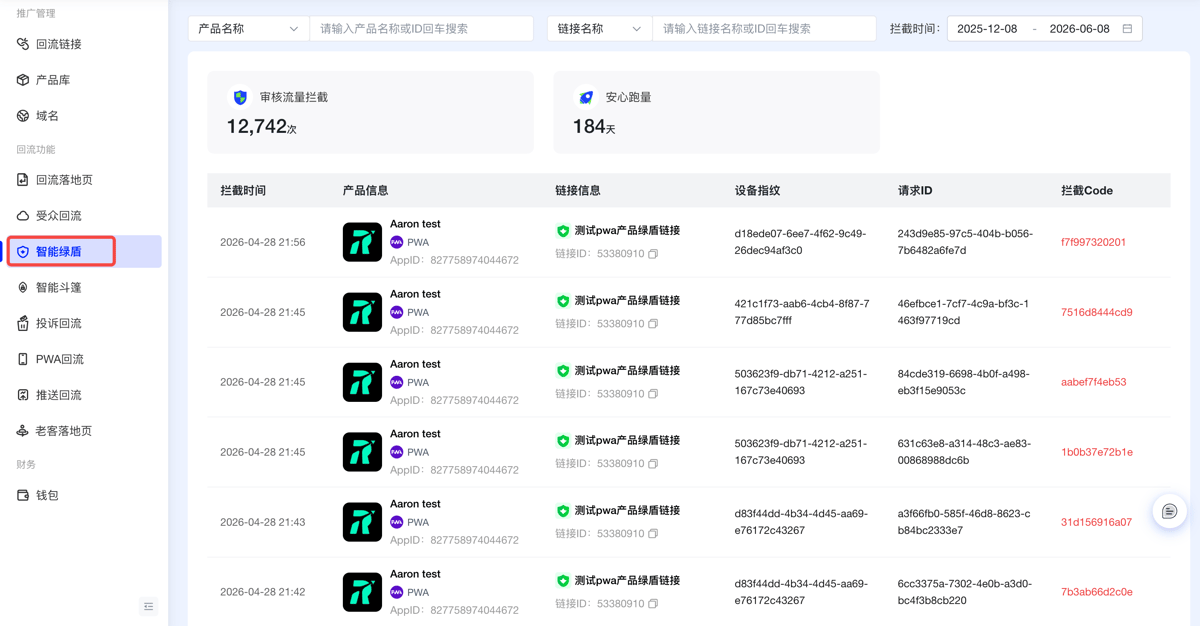Image resolution: width=1200 pixels, height=626 pixels.
Task: Click request ID starting 243d9e85
Action: click(x=965, y=242)
